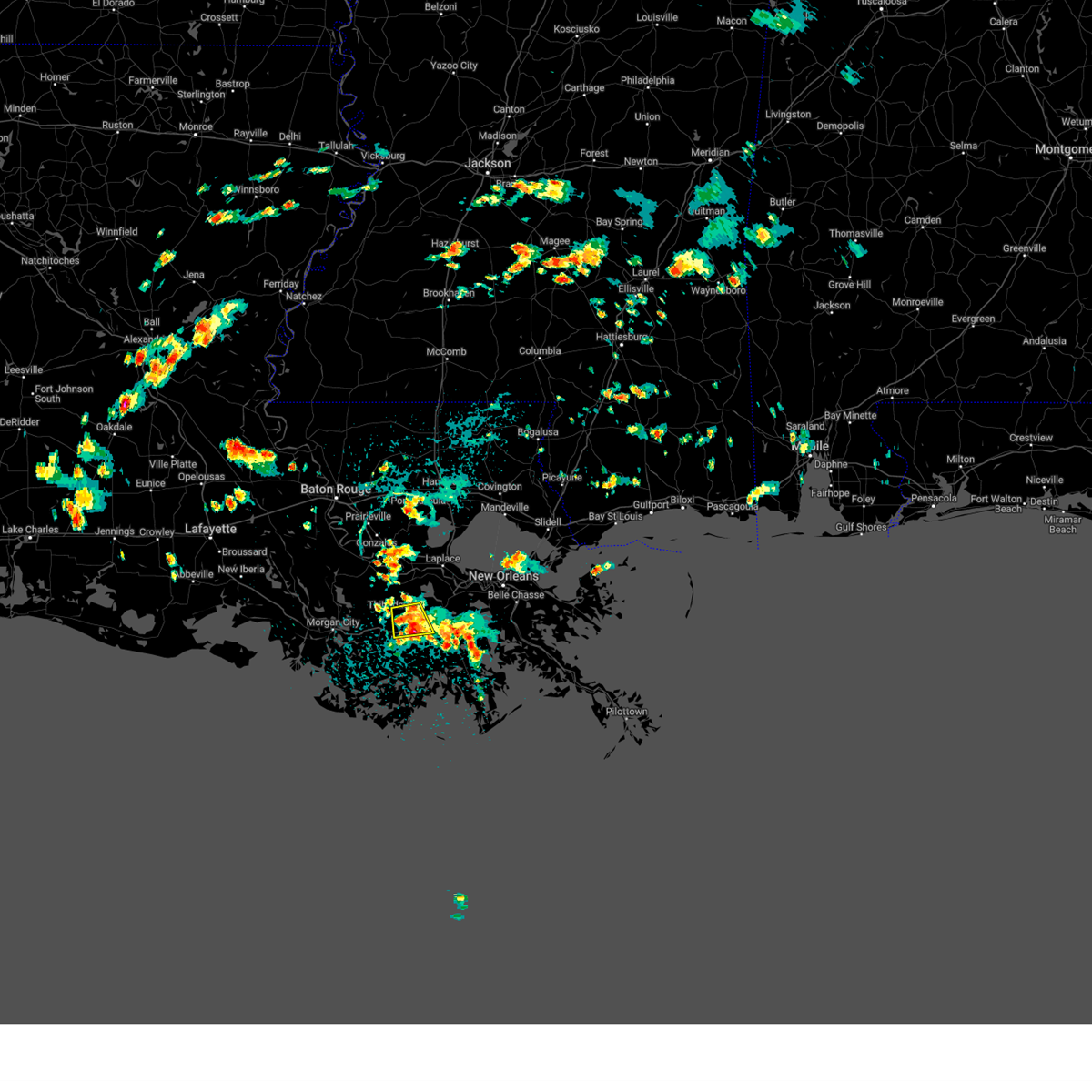Click the Oakdale label
The width and height of the screenshot is (1092, 1092).
point(115,427)
